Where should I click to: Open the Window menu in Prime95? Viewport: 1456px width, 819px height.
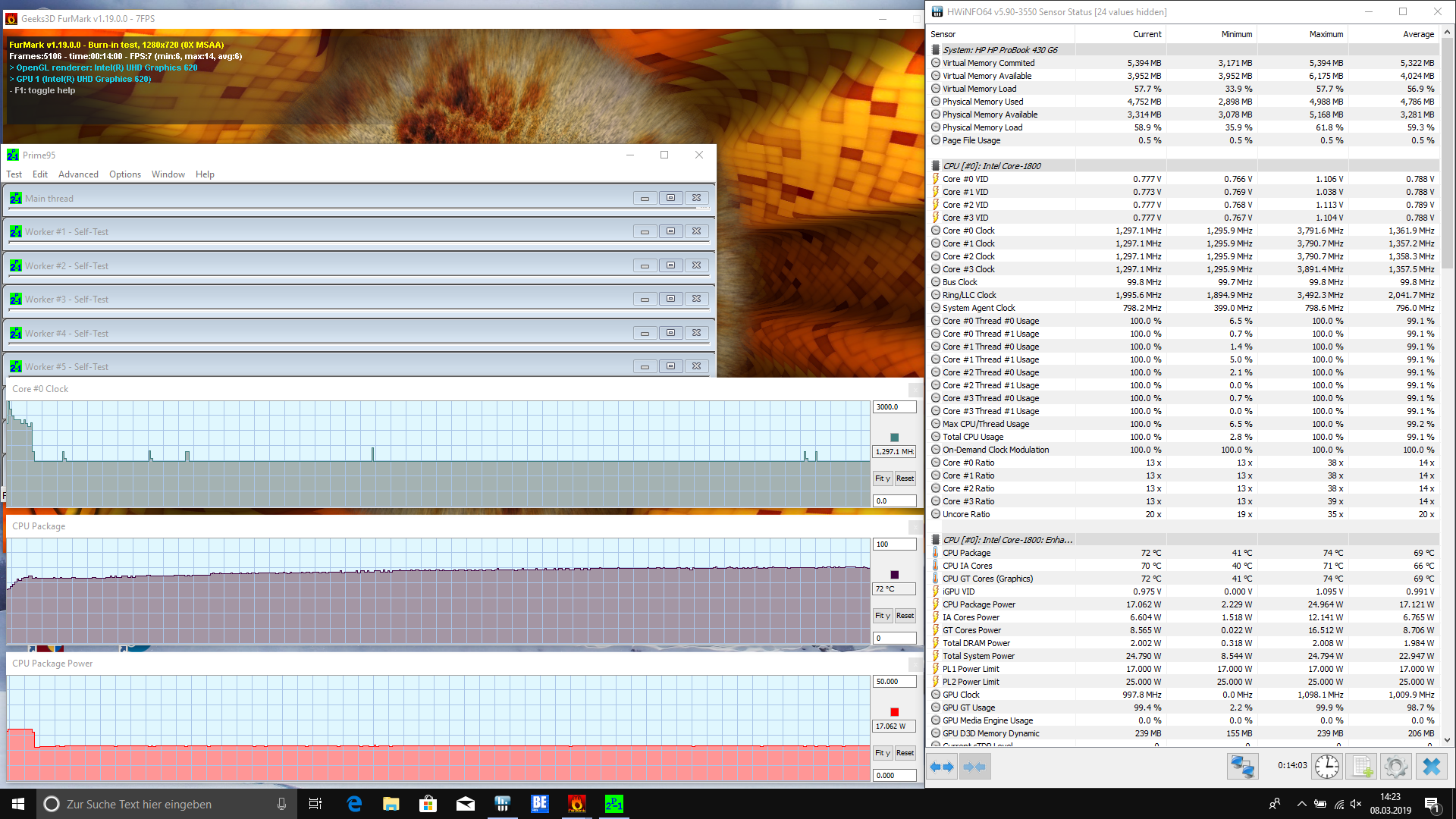(168, 174)
